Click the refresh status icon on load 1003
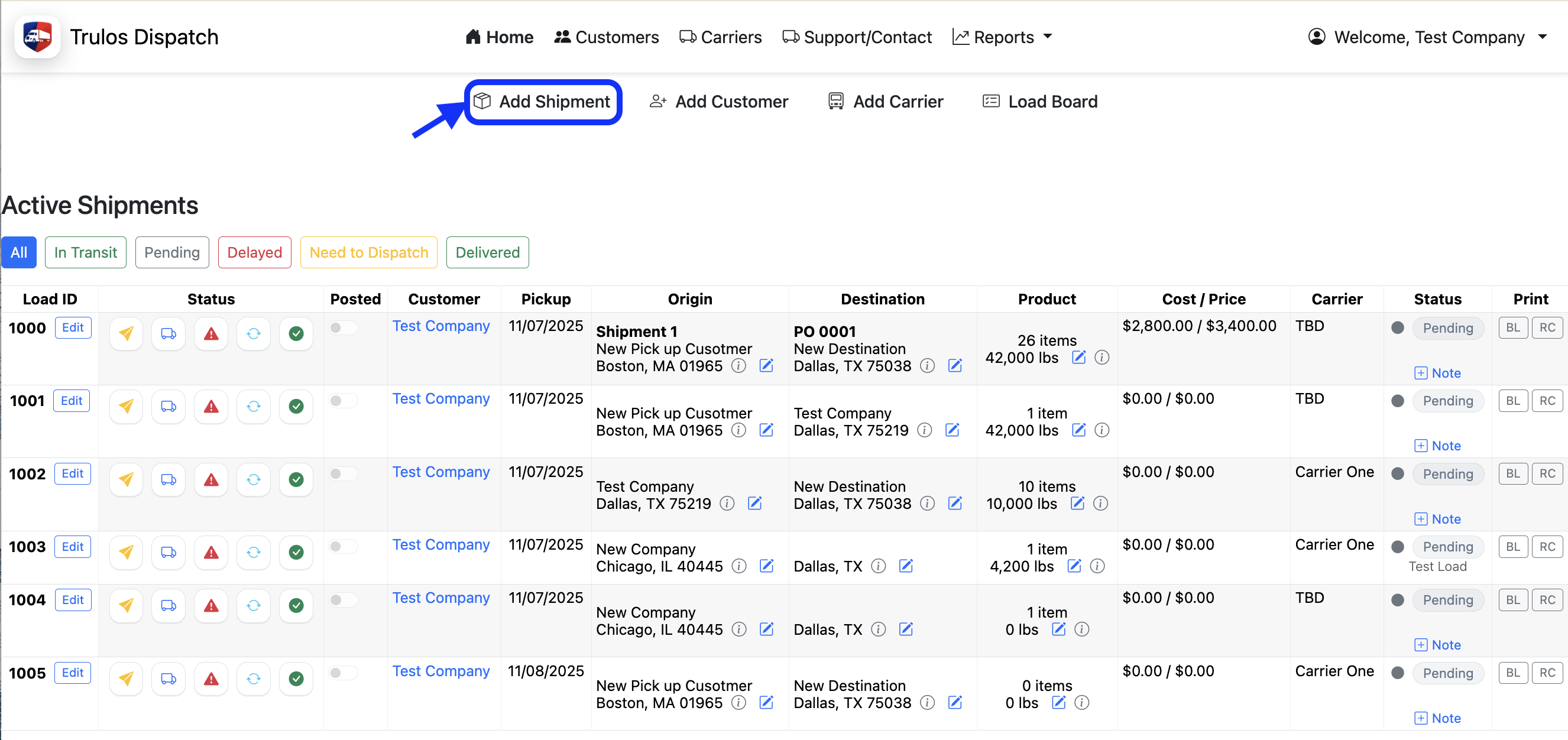This screenshot has width=1568, height=740. pyautogui.click(x=253, y=552)
